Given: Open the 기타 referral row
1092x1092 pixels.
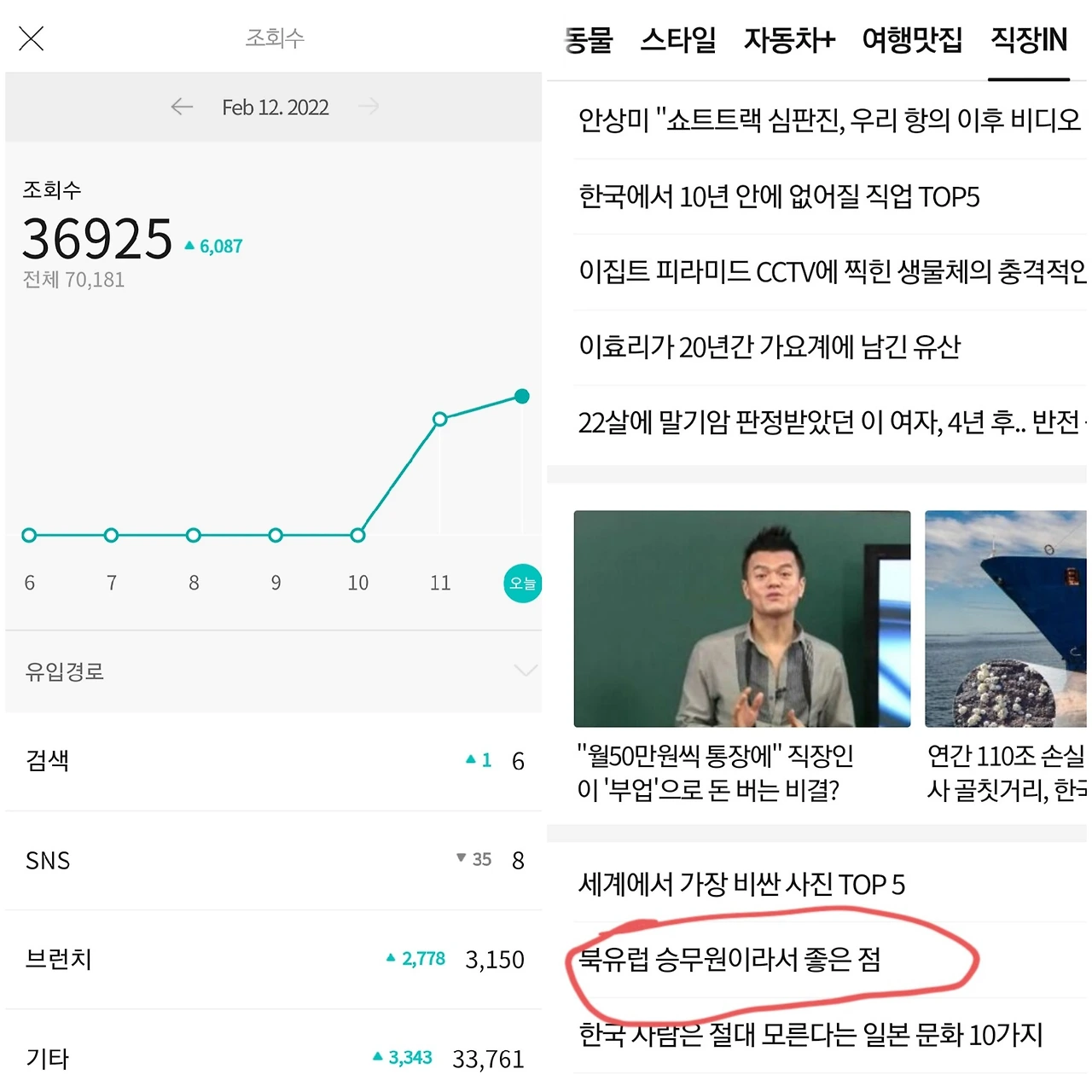Looking at the screenshot, I should point(274,1053).
